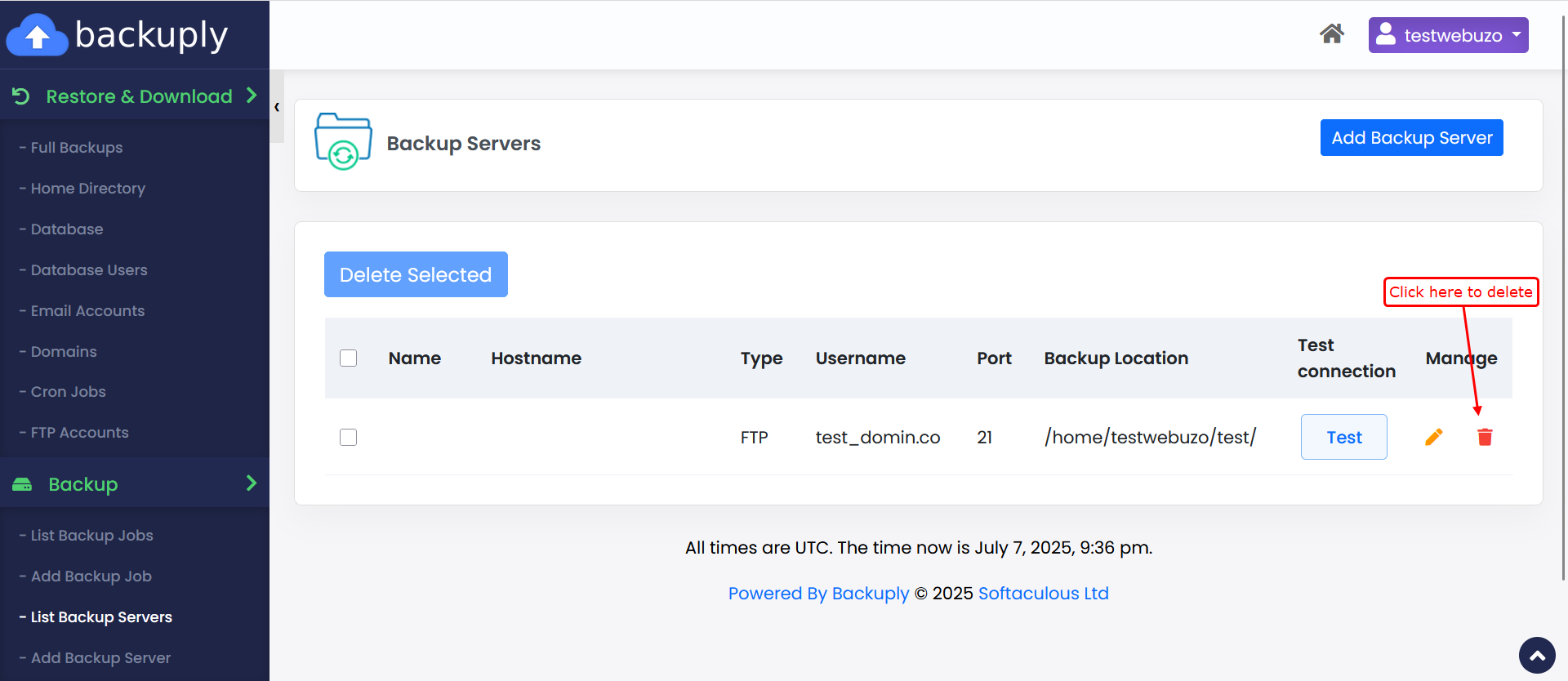Click the Add Backup Server button
This screenshot has width=1568, height=681.
point(1411,138)
